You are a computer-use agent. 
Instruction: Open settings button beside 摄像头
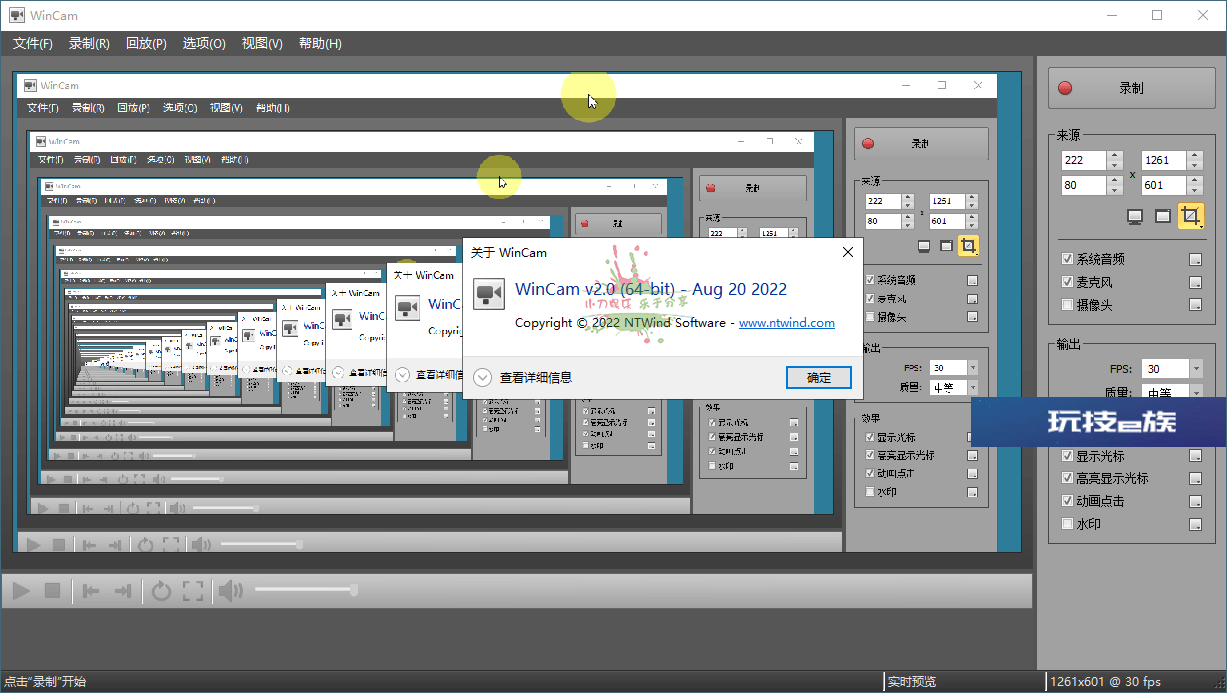tap(1195, 305)
